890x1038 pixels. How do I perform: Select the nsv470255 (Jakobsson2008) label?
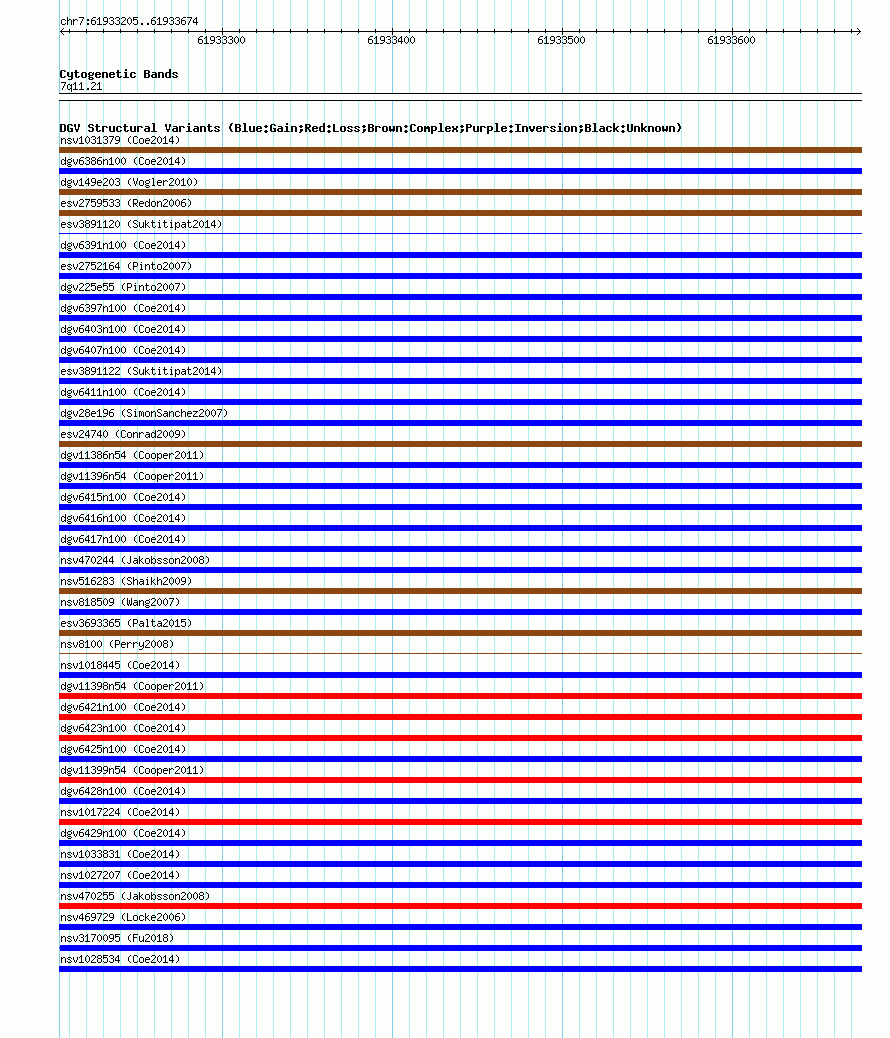pos(135,896)
